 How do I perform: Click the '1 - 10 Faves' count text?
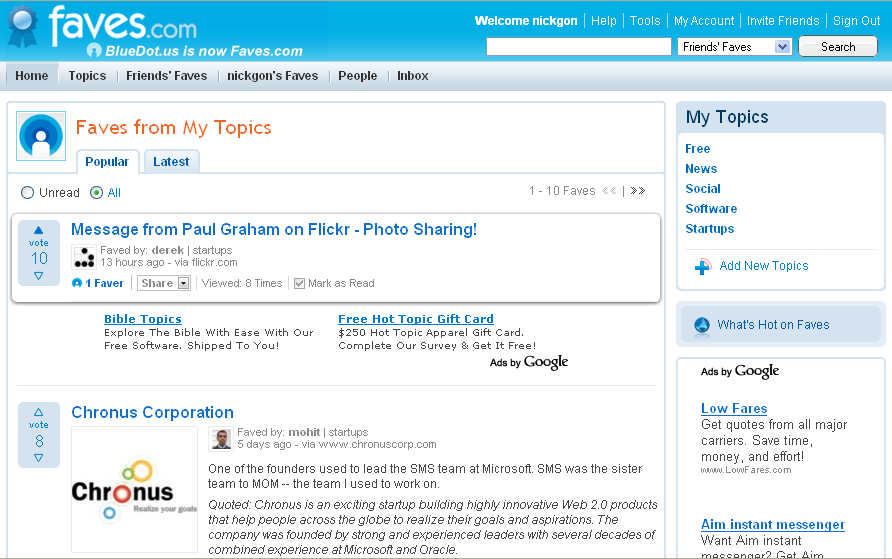coord(562,191)
